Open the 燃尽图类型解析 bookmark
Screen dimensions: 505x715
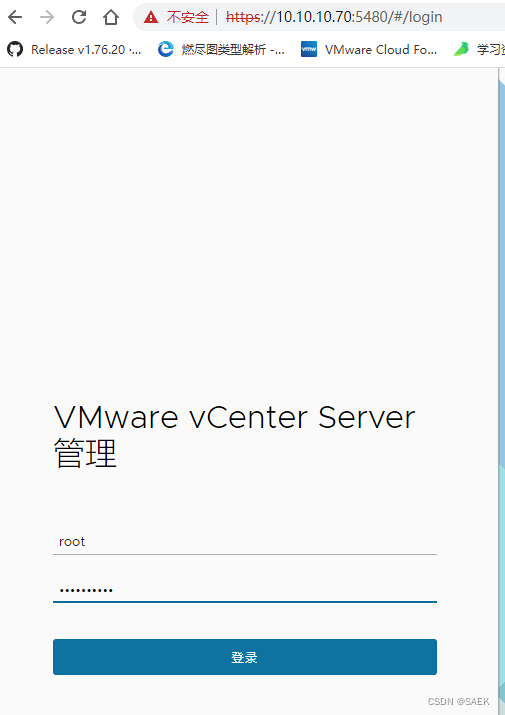point(221,49)
